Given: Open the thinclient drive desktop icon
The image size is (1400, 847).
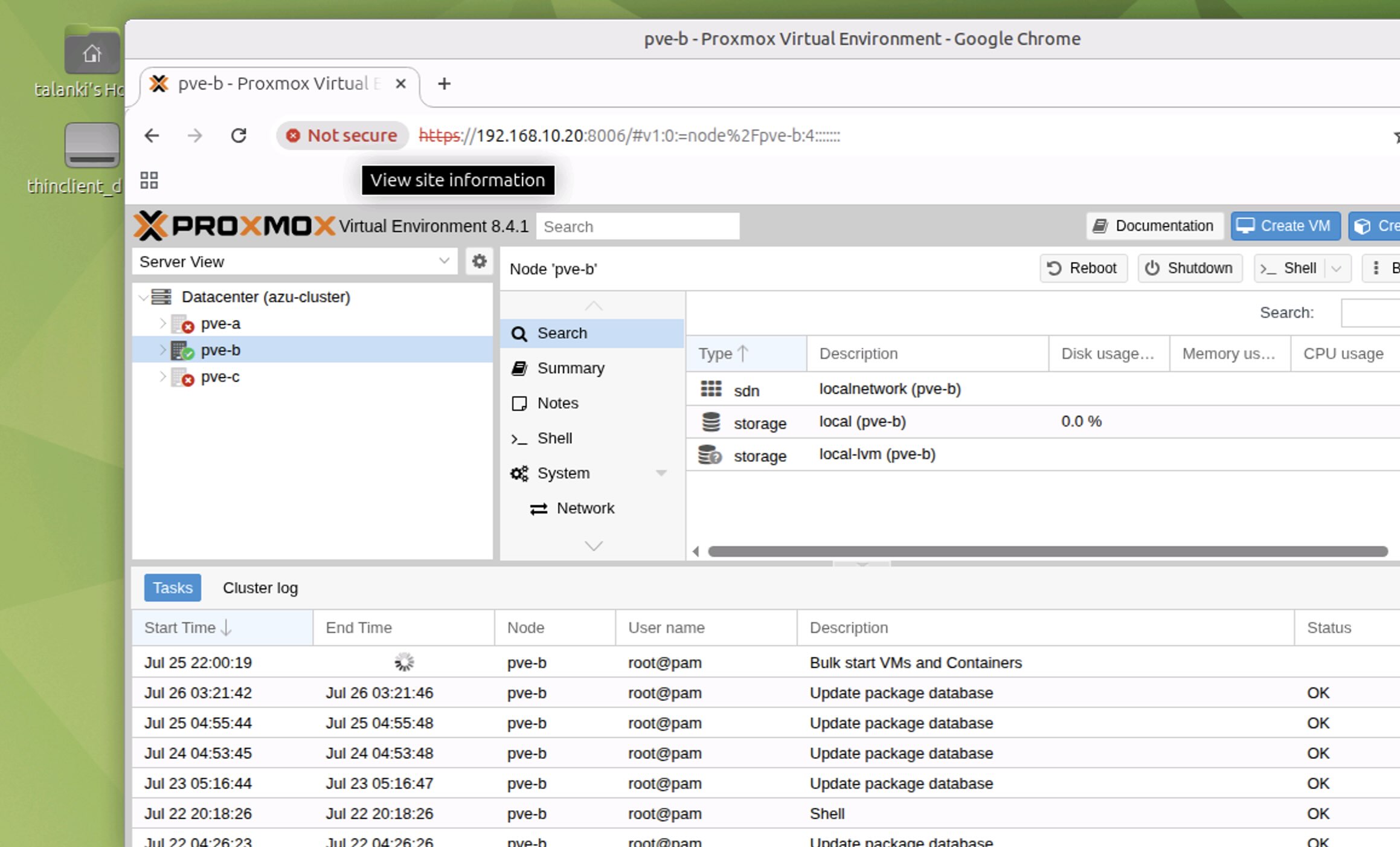Looking at the screenshot, I should 92,145.
